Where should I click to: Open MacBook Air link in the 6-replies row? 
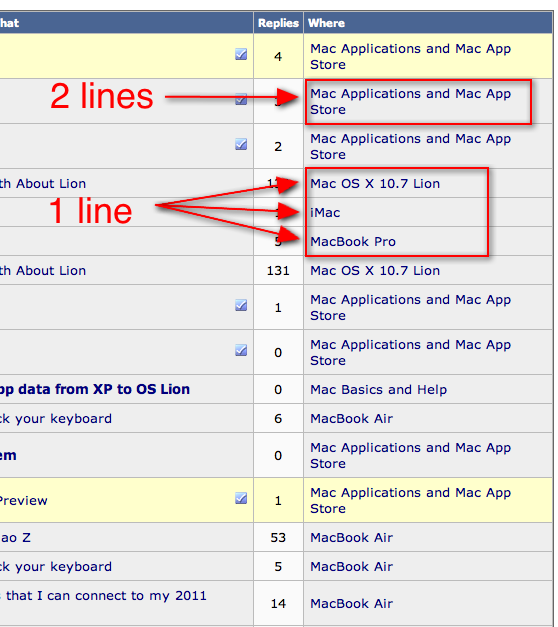(x=352, y=418)
